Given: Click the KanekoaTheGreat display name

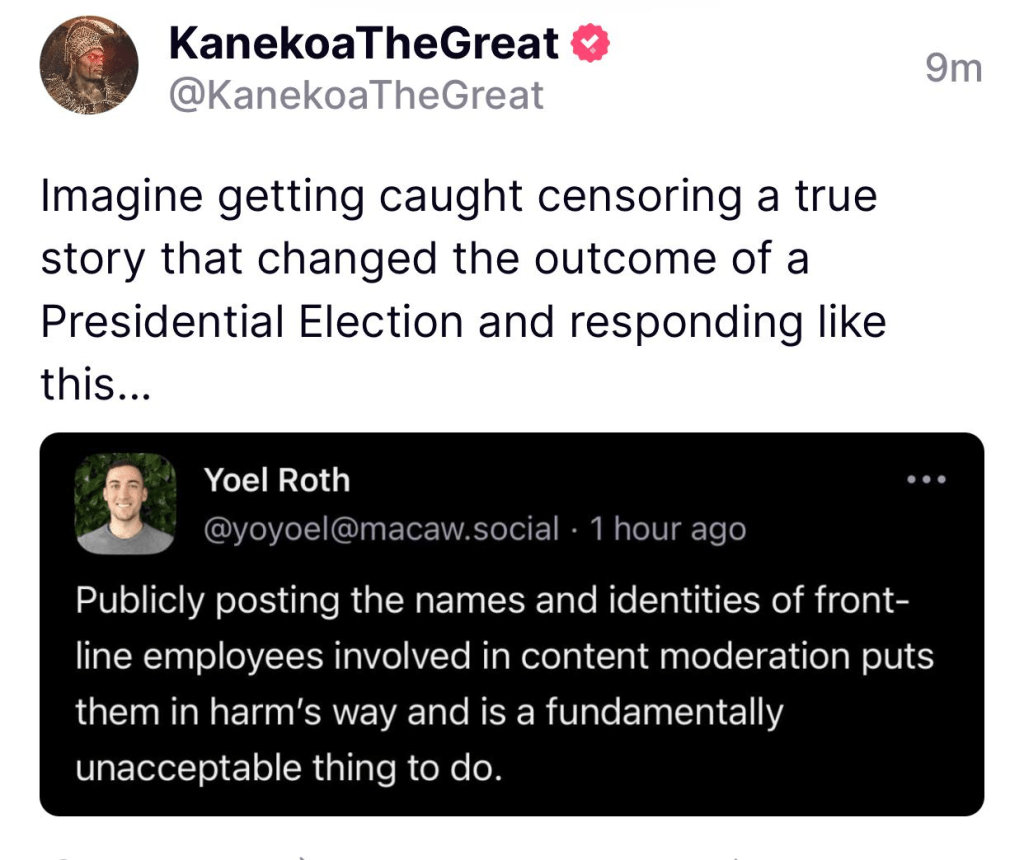Looking at the screenshot, I should 364,43.
